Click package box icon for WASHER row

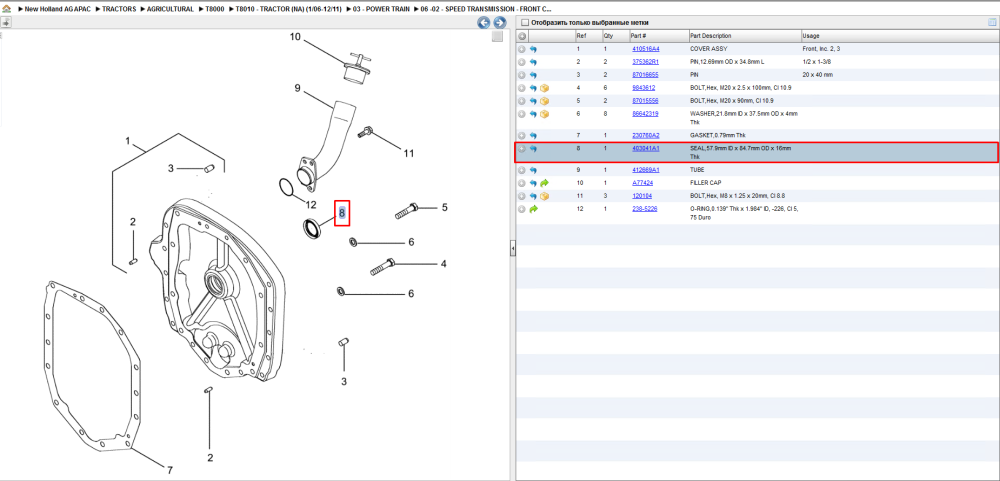(545, 114)
